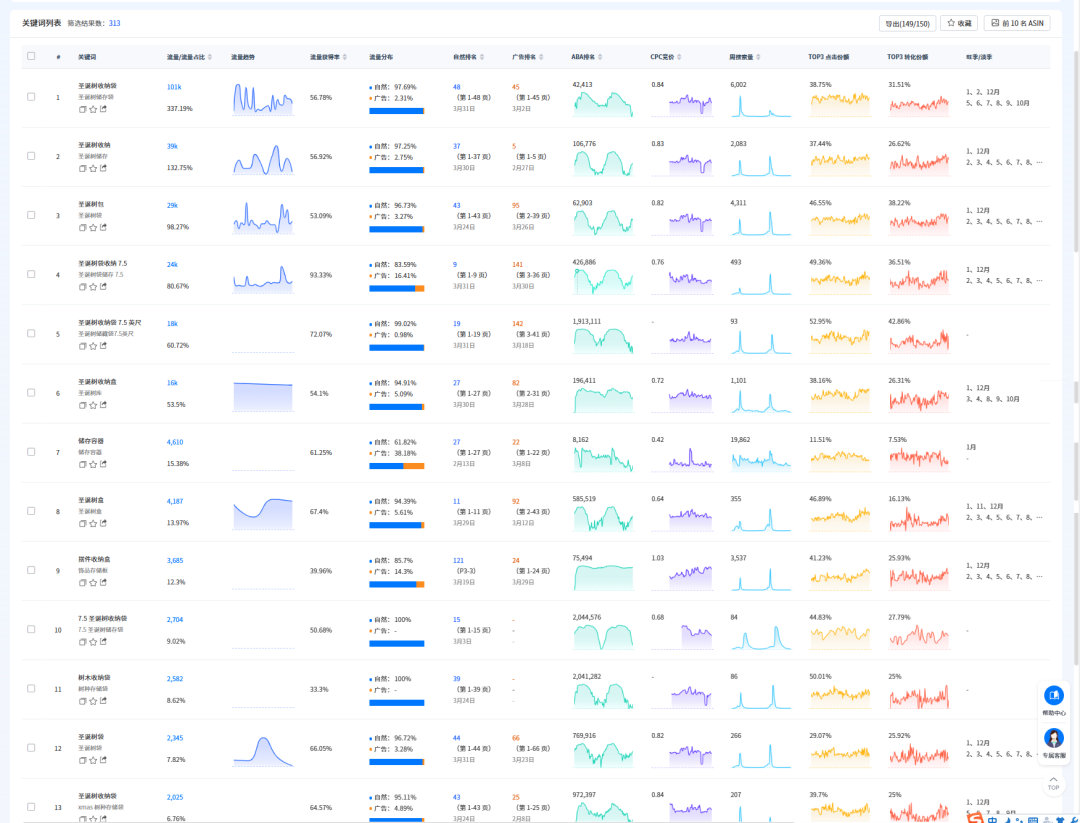The width and height of the screenshot is (1080, 823).
Task: Tick the checkbox for row 9
Action: [31, 570]
